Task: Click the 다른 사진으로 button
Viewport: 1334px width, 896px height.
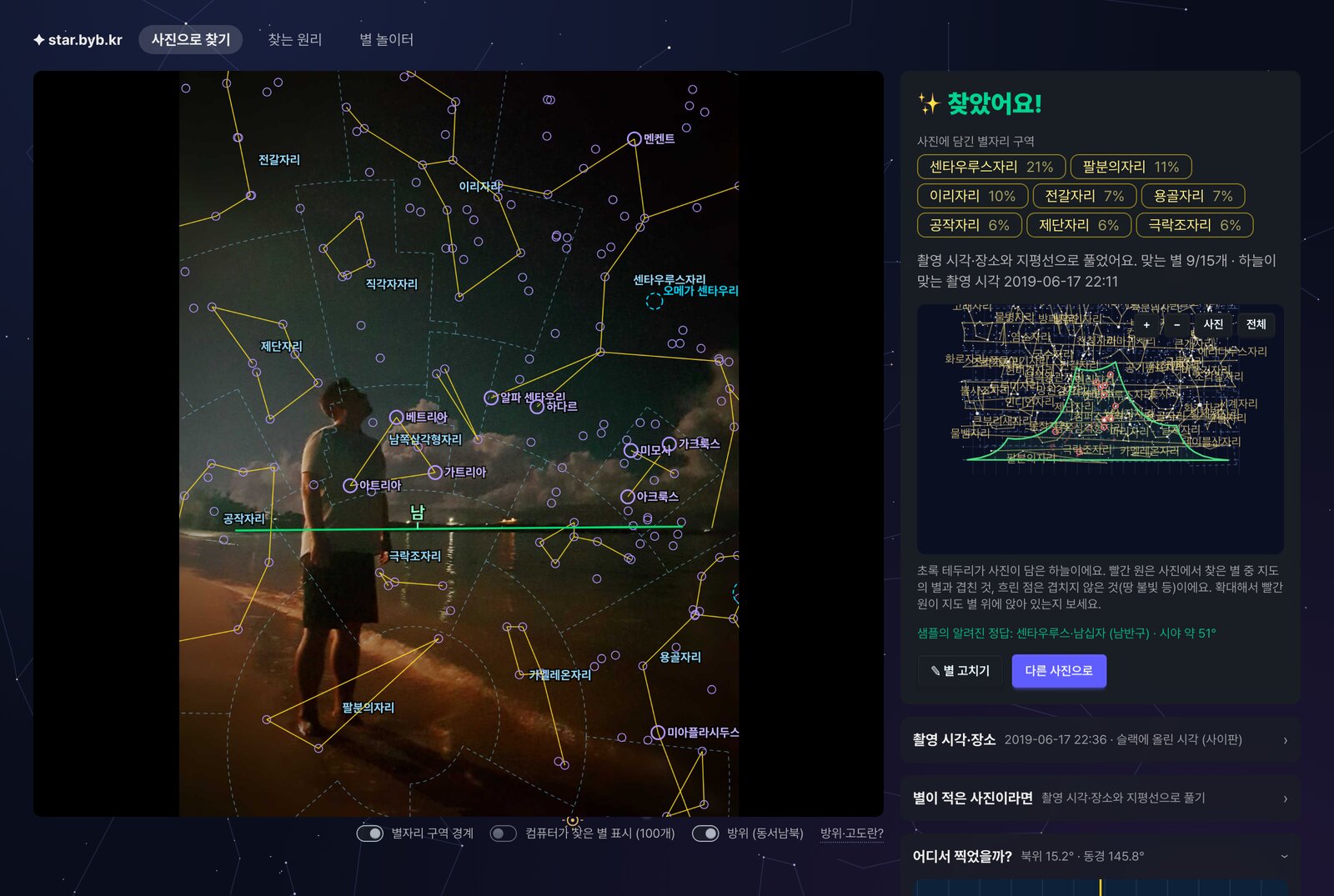Action: [1059, 671]
